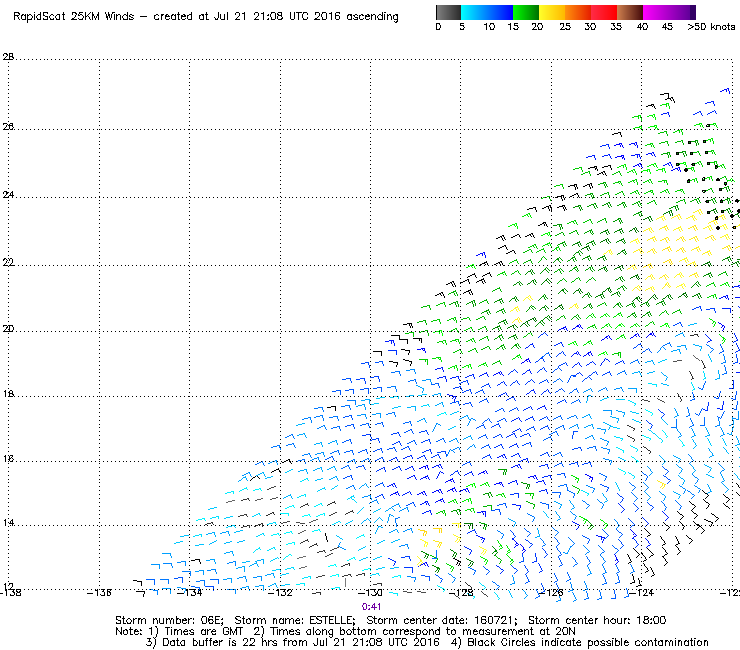Image resolution: width=740 pixels, height=650 pixels.
Task: Click the magenta 40-45 knots legend color
Action: [x=656, y=12]
